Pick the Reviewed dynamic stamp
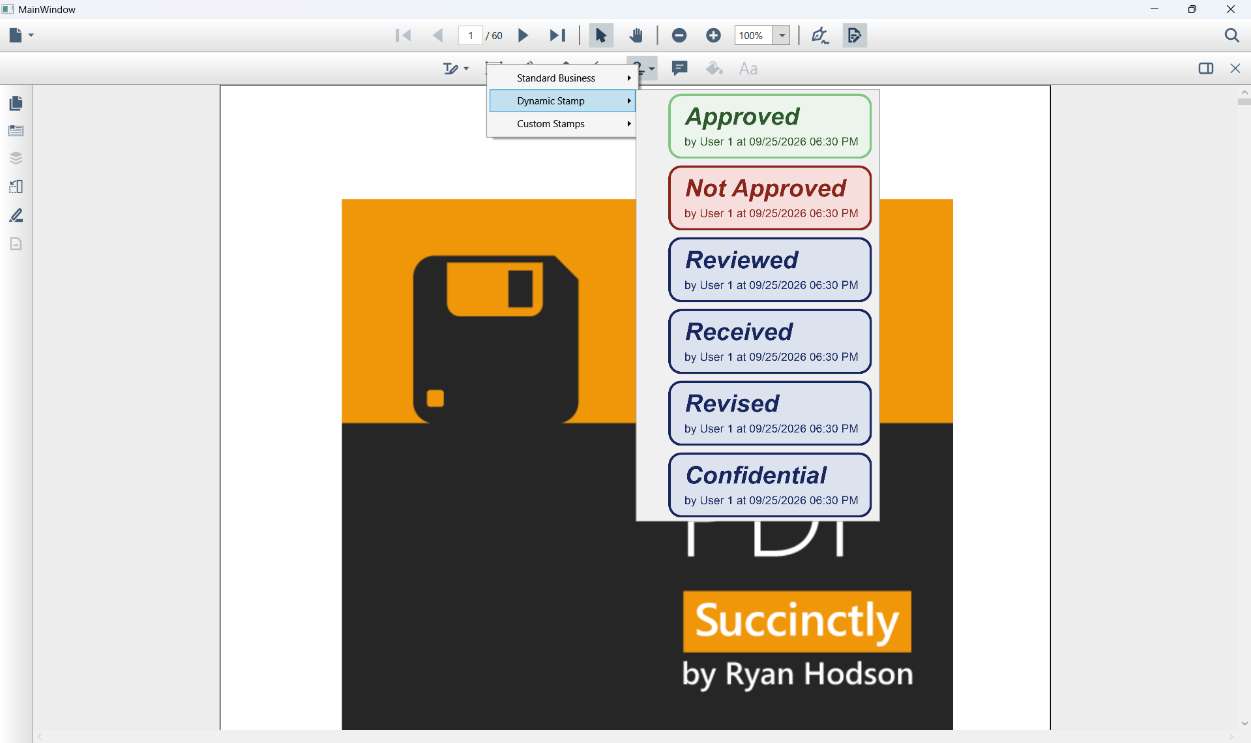 click(x=770, y=270)
